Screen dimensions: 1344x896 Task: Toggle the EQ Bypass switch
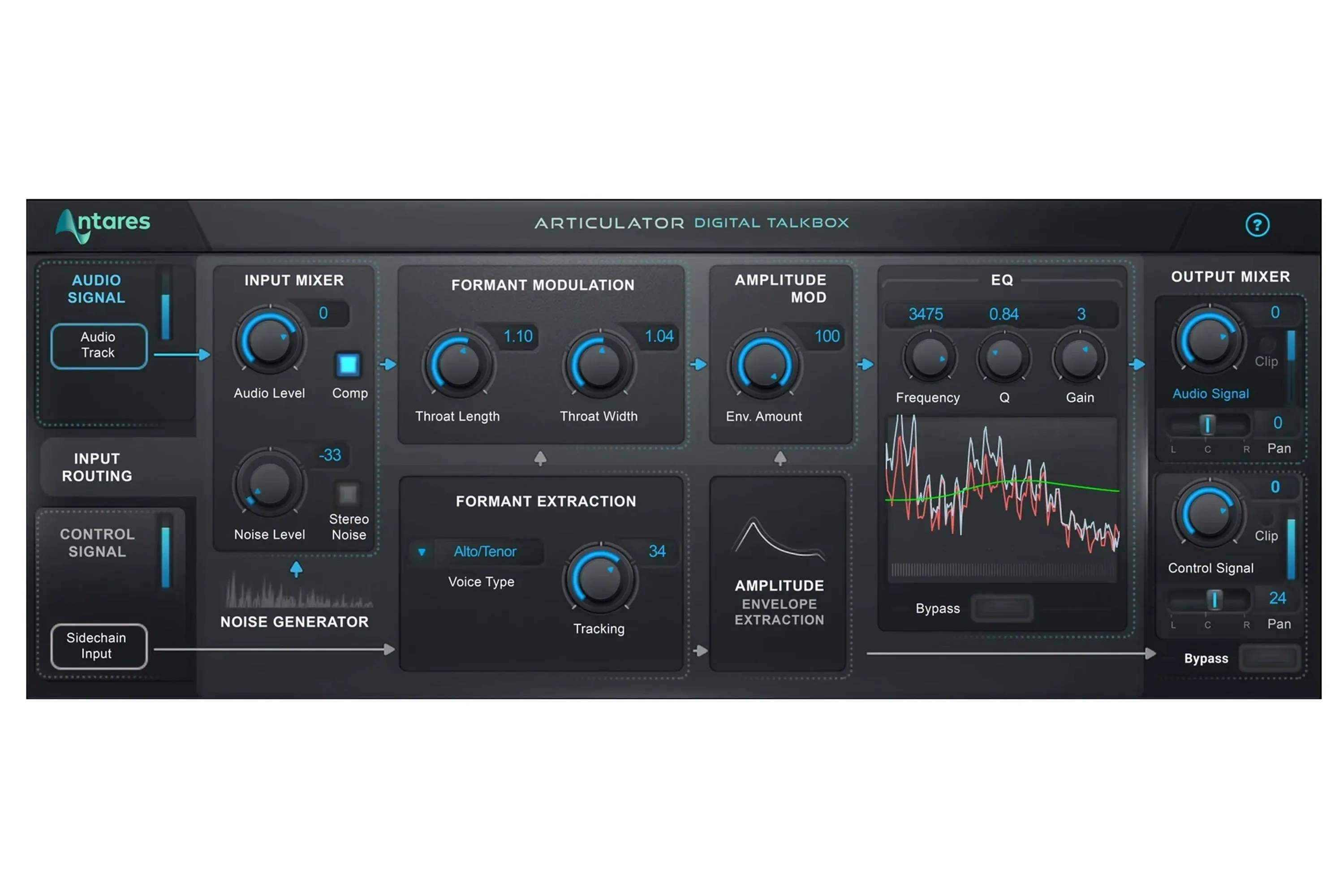click(1002, 608)
